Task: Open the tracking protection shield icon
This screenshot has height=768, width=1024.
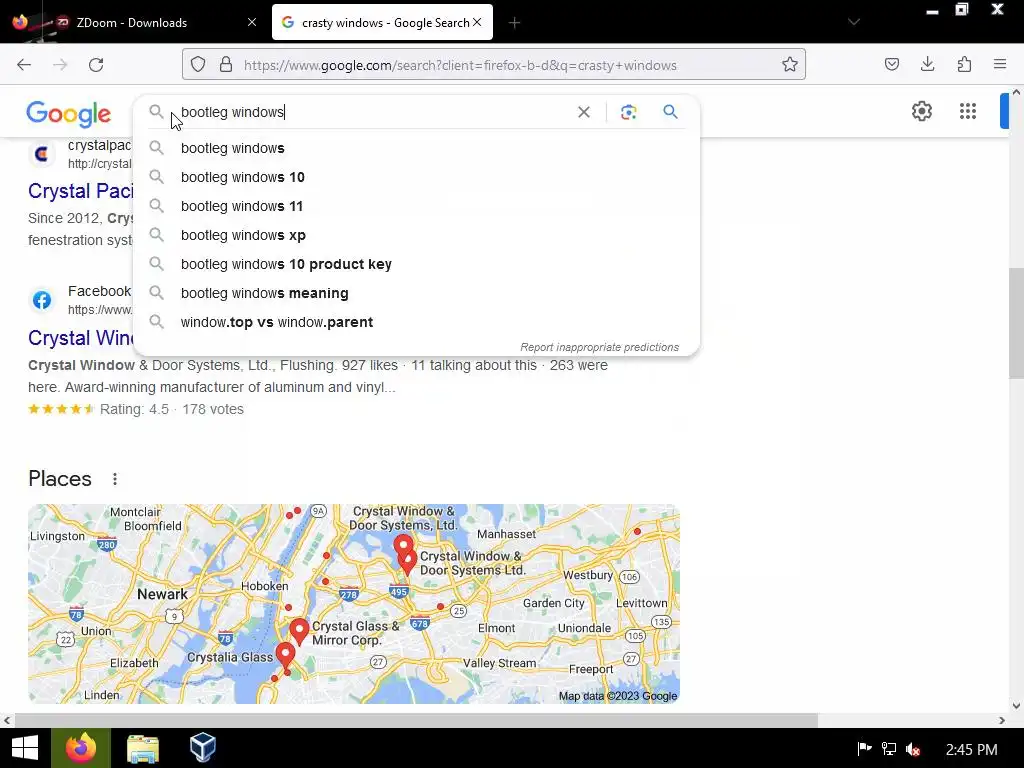Action: click(x=198, y=65)
